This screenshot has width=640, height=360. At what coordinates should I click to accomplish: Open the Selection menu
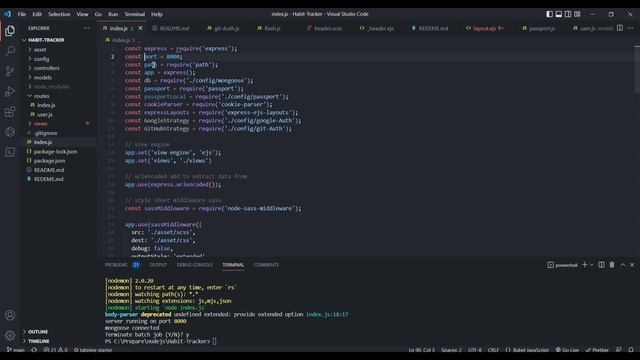[59, 14]
